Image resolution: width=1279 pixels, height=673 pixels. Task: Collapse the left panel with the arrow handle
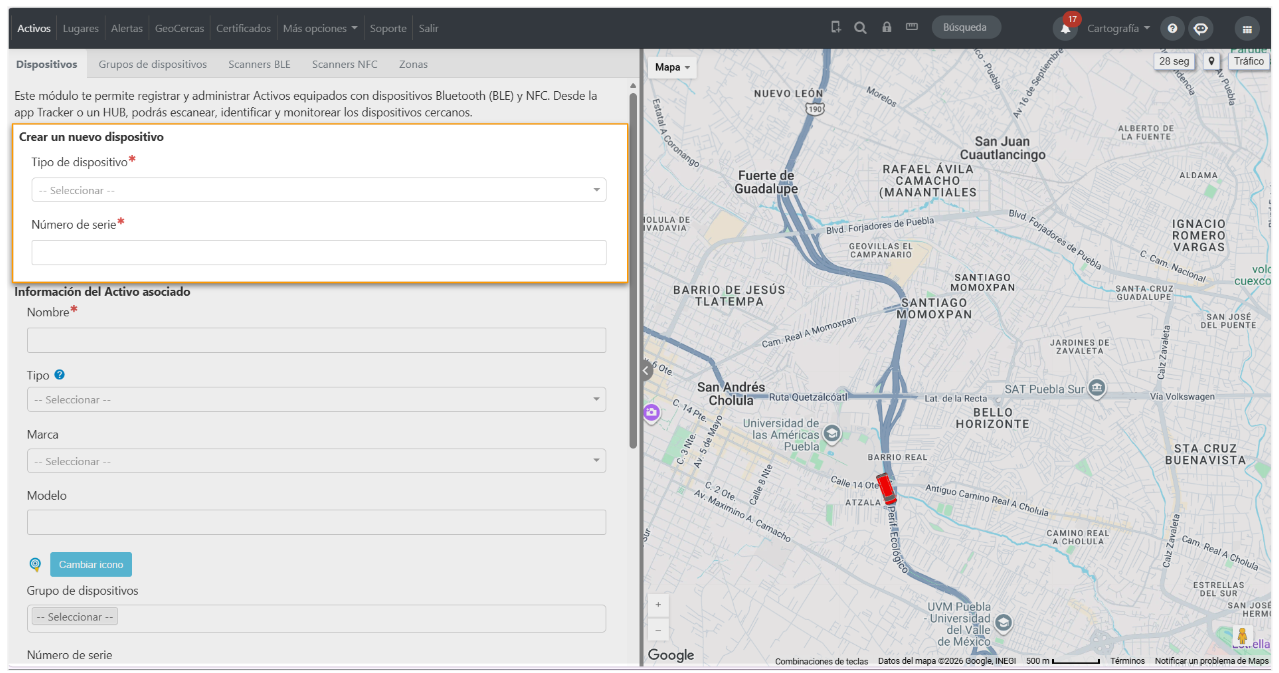point(646,371)
